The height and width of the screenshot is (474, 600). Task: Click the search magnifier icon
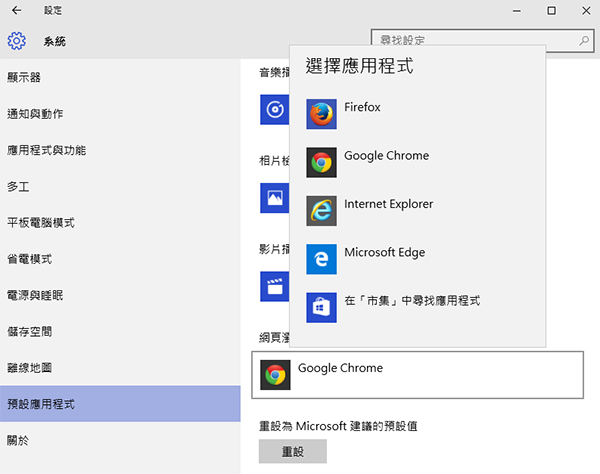[584, 40]
